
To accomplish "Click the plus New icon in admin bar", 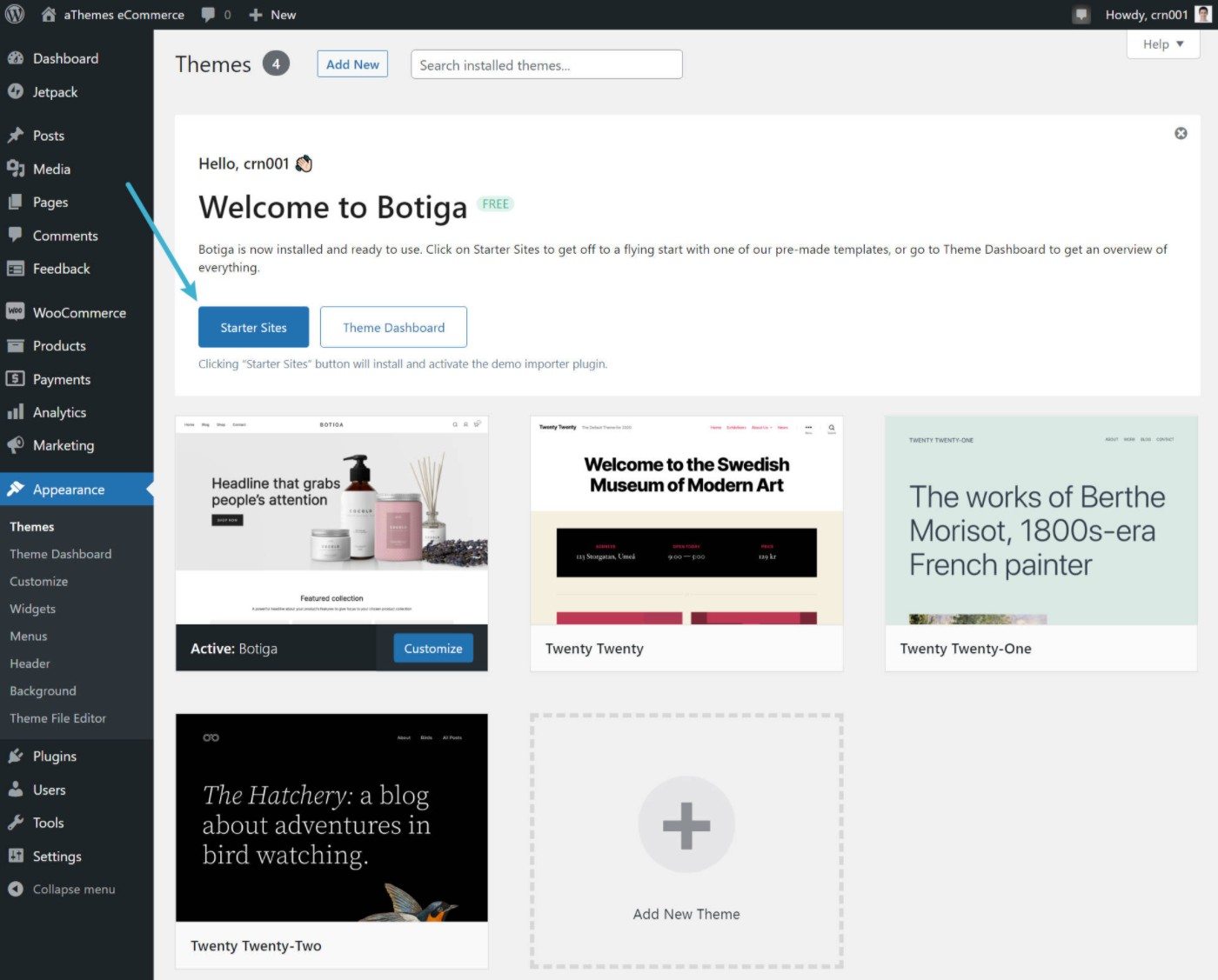I will click(256, 15).
